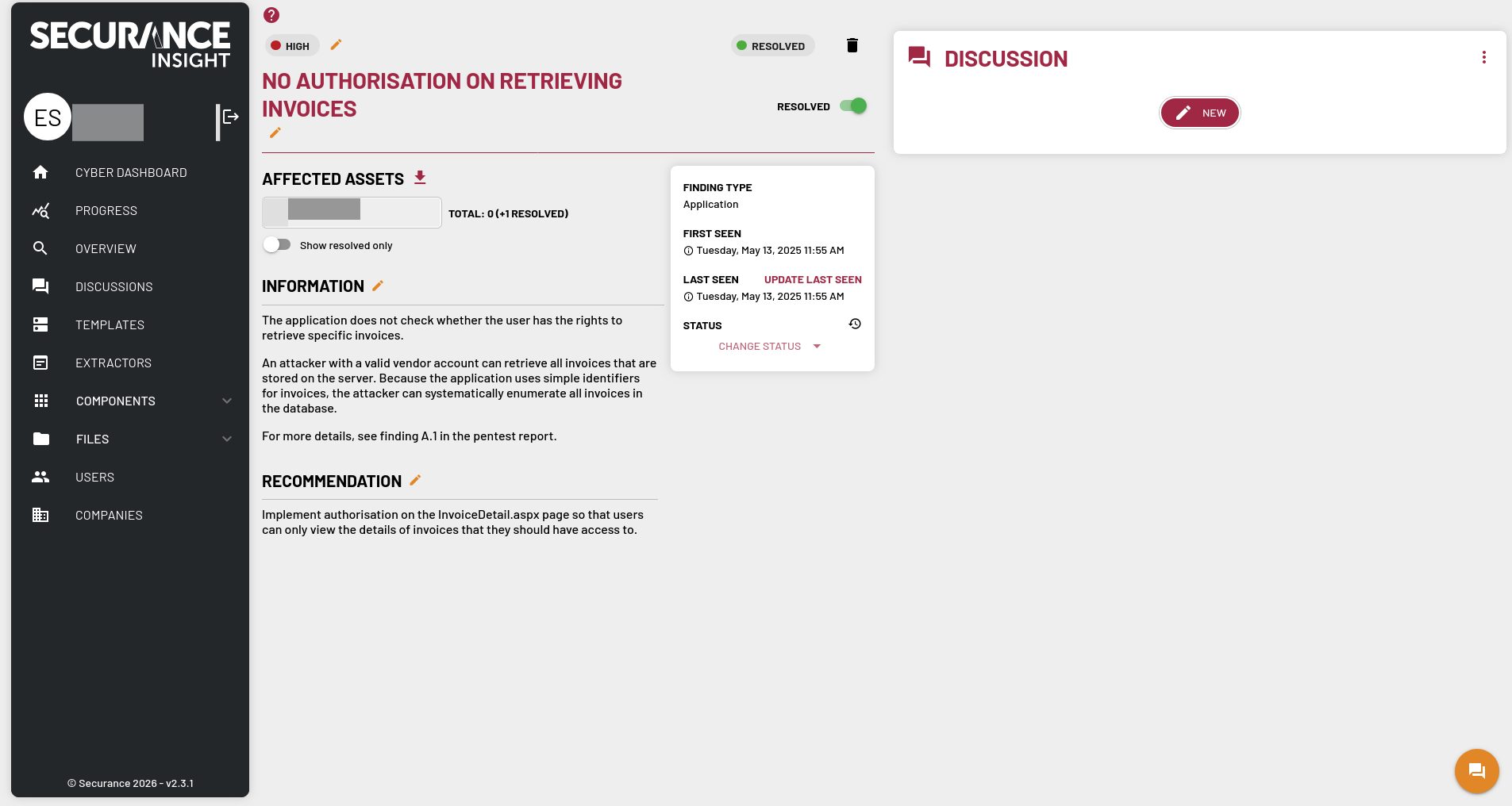The width and height of the screenshot is (1512, 806).
Task: Download the affected assets list
Action: tap(420, 178)
